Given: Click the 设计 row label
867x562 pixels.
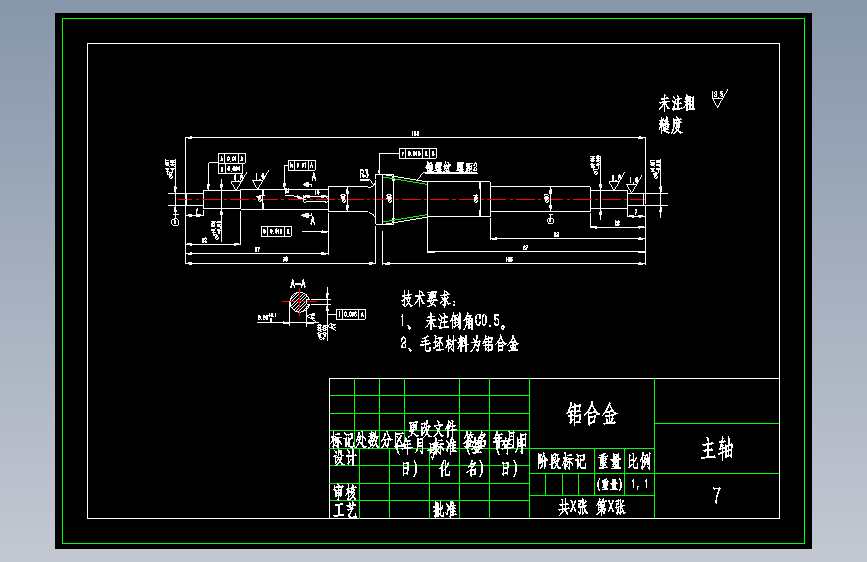Looking at the screenshot, I should (345, 457).
